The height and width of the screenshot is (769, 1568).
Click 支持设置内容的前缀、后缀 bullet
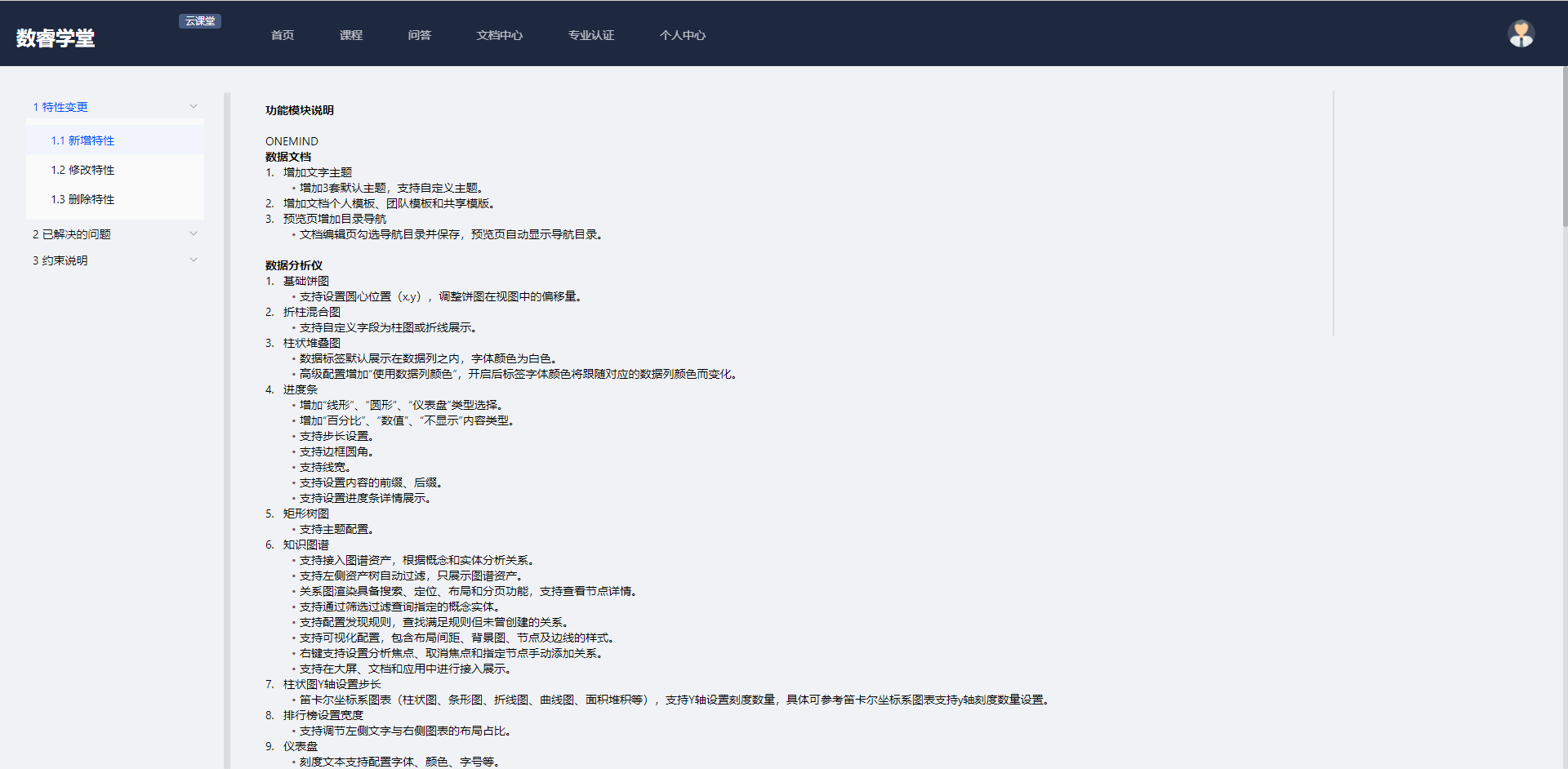(x=371, y=482)
